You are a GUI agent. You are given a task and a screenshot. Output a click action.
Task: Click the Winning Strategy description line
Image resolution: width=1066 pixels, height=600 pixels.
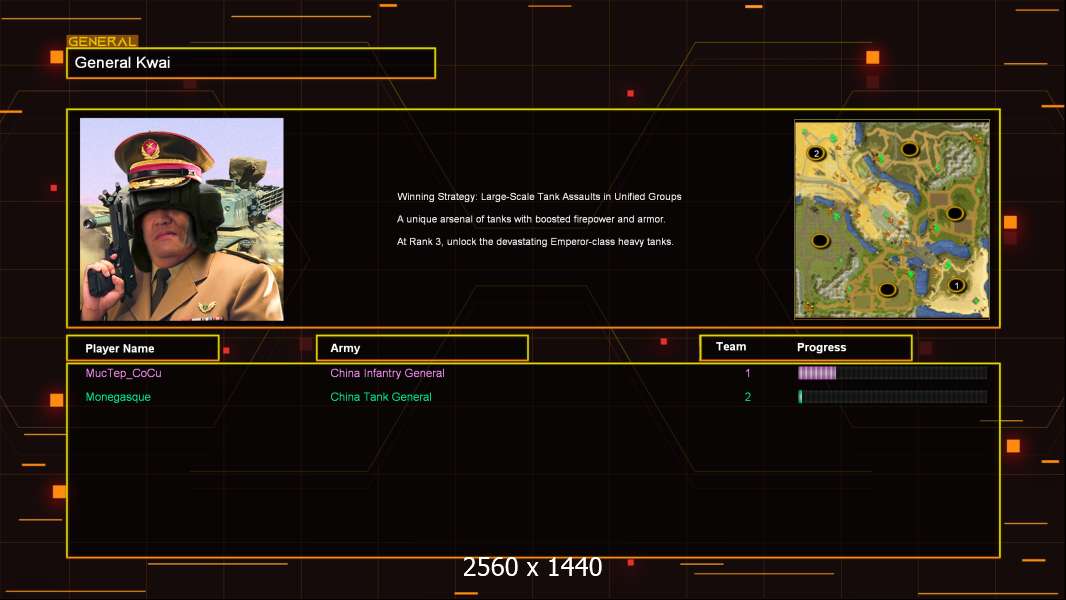[539, 196]
